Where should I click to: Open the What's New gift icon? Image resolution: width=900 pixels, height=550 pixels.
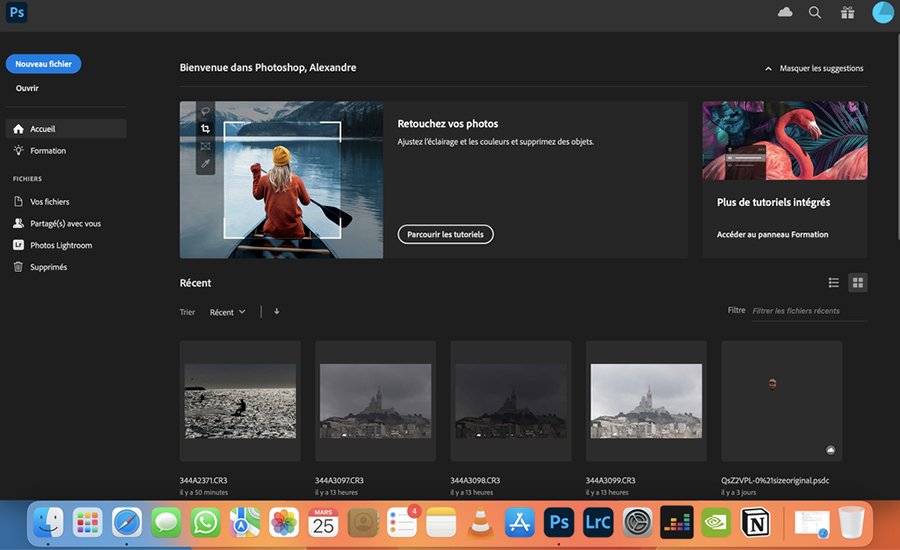(847, 13)
